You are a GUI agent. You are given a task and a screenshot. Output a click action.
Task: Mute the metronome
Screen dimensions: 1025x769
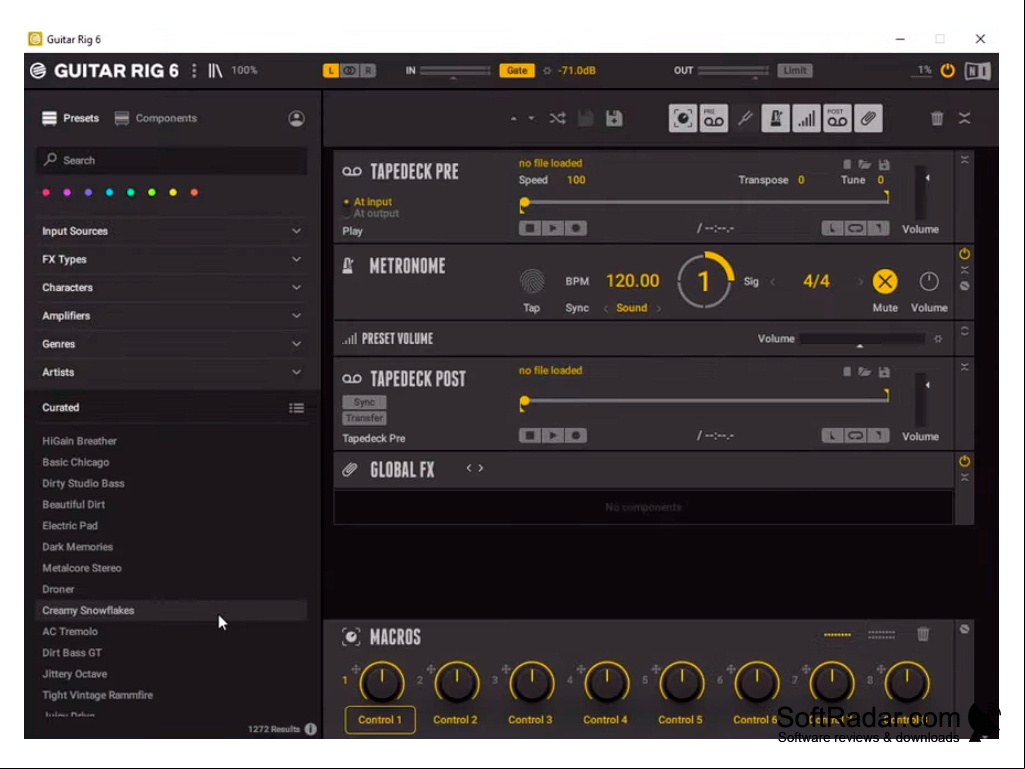click(x=884, y=282)
